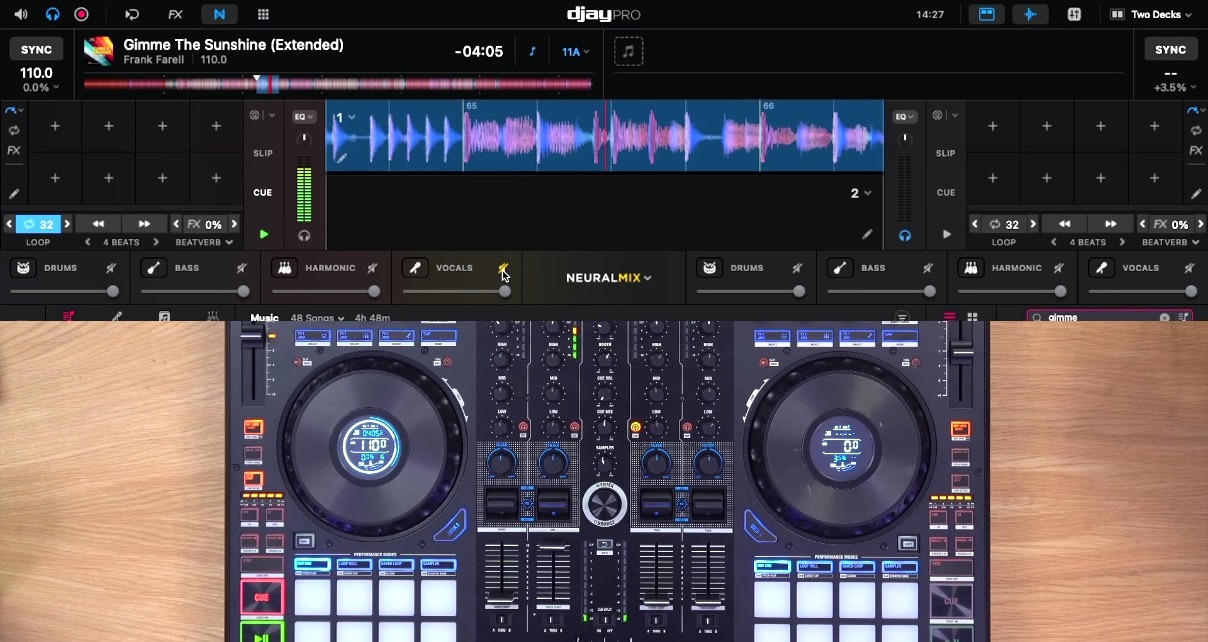Click the Automix arrows icon in top bar
The height and width of the screenshot is (642, 1208).
[x=132, y=15]
